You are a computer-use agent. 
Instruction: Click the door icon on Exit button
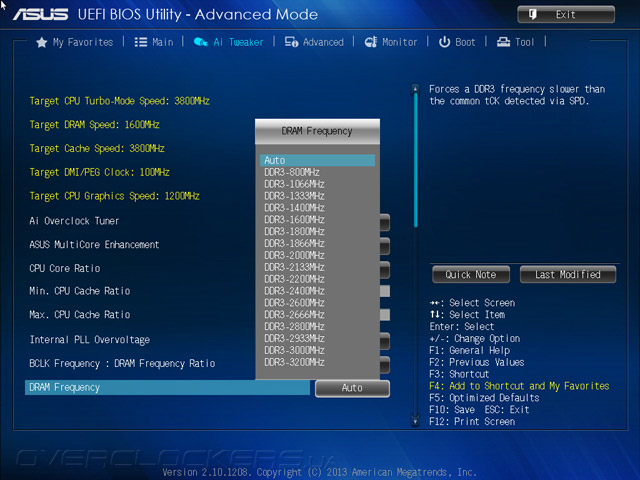[533, 15]
